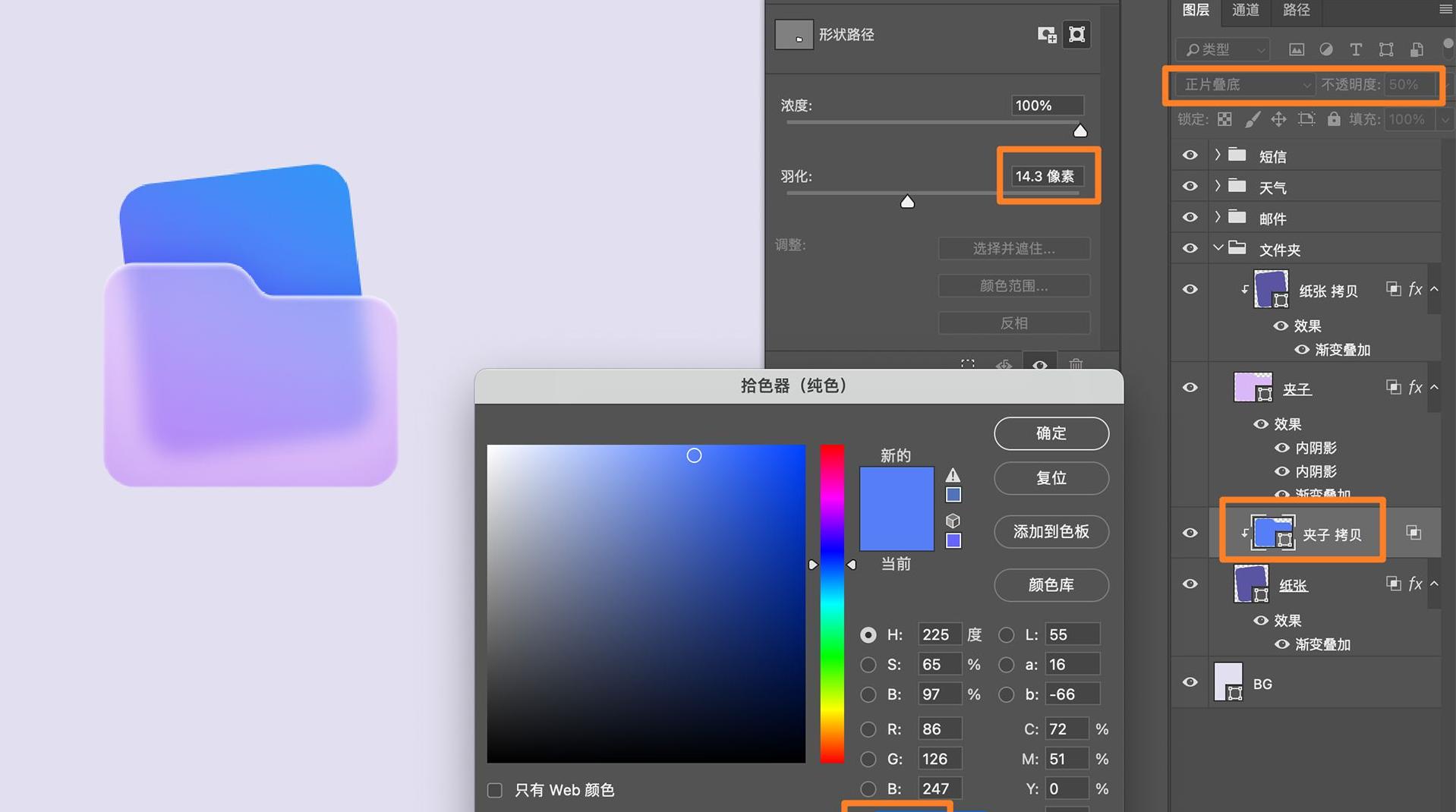Click the adjustment layer filter icon

click(1326, 49)
